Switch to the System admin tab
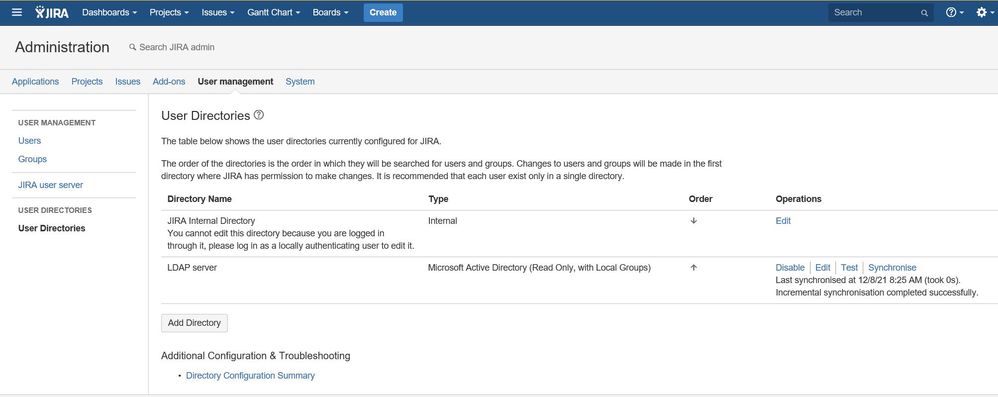This screenshot has width=998, height=397. [300, 81]
